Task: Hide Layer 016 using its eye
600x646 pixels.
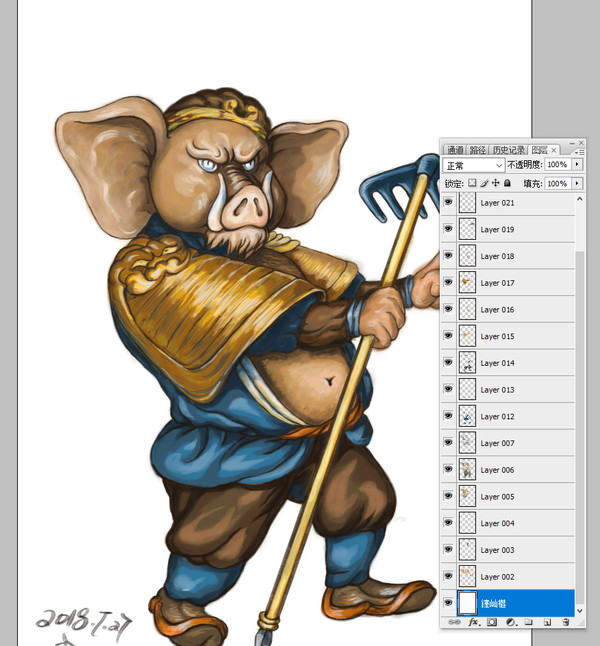Action: (448, 309)
